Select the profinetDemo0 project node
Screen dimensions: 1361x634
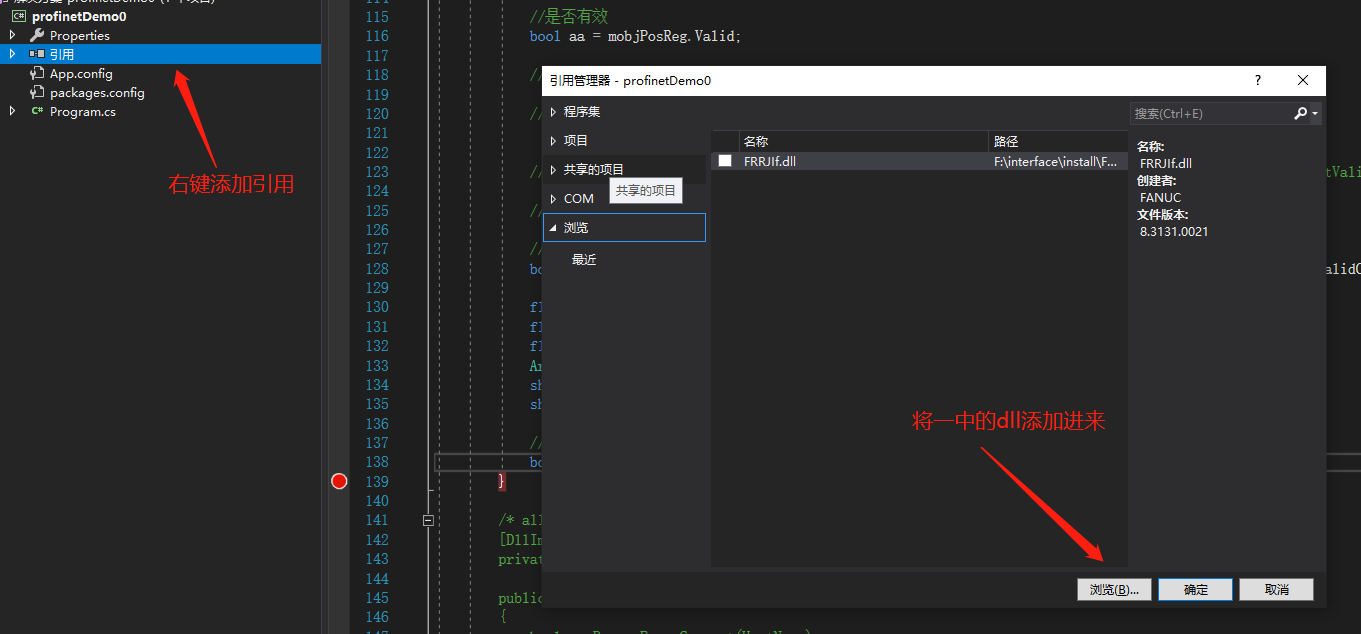pos(79,17)
